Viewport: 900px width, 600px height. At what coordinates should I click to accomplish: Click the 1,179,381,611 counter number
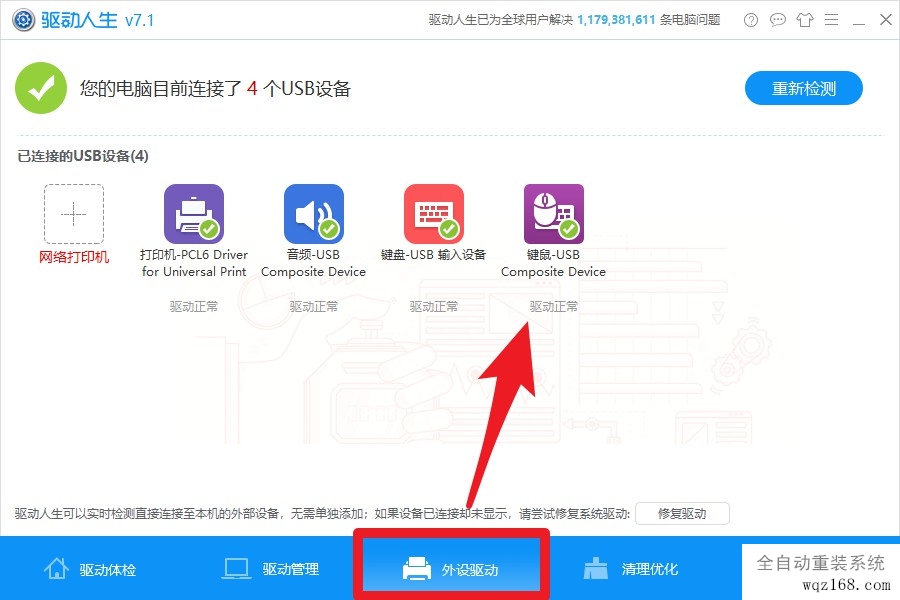(x=616, y=20)
